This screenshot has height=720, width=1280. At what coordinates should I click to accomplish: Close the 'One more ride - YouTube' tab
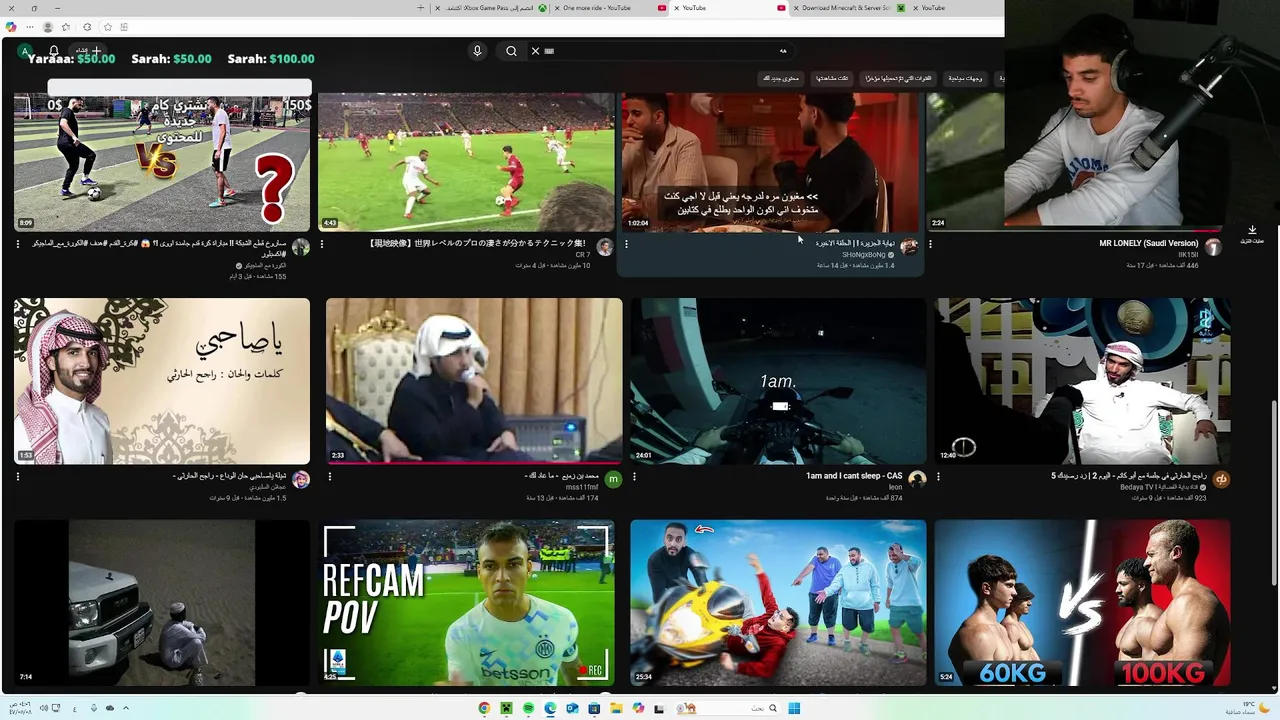point(557,8)
